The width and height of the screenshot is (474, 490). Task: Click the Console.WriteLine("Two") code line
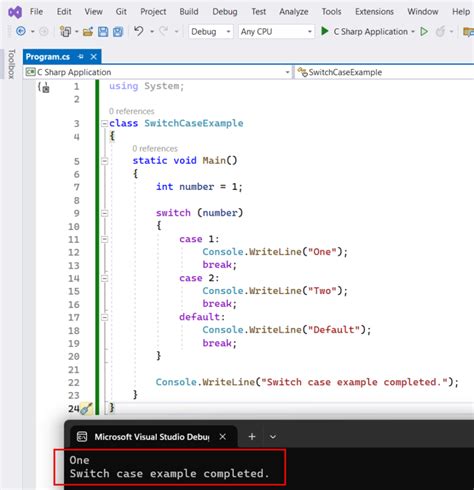[275, 291]
